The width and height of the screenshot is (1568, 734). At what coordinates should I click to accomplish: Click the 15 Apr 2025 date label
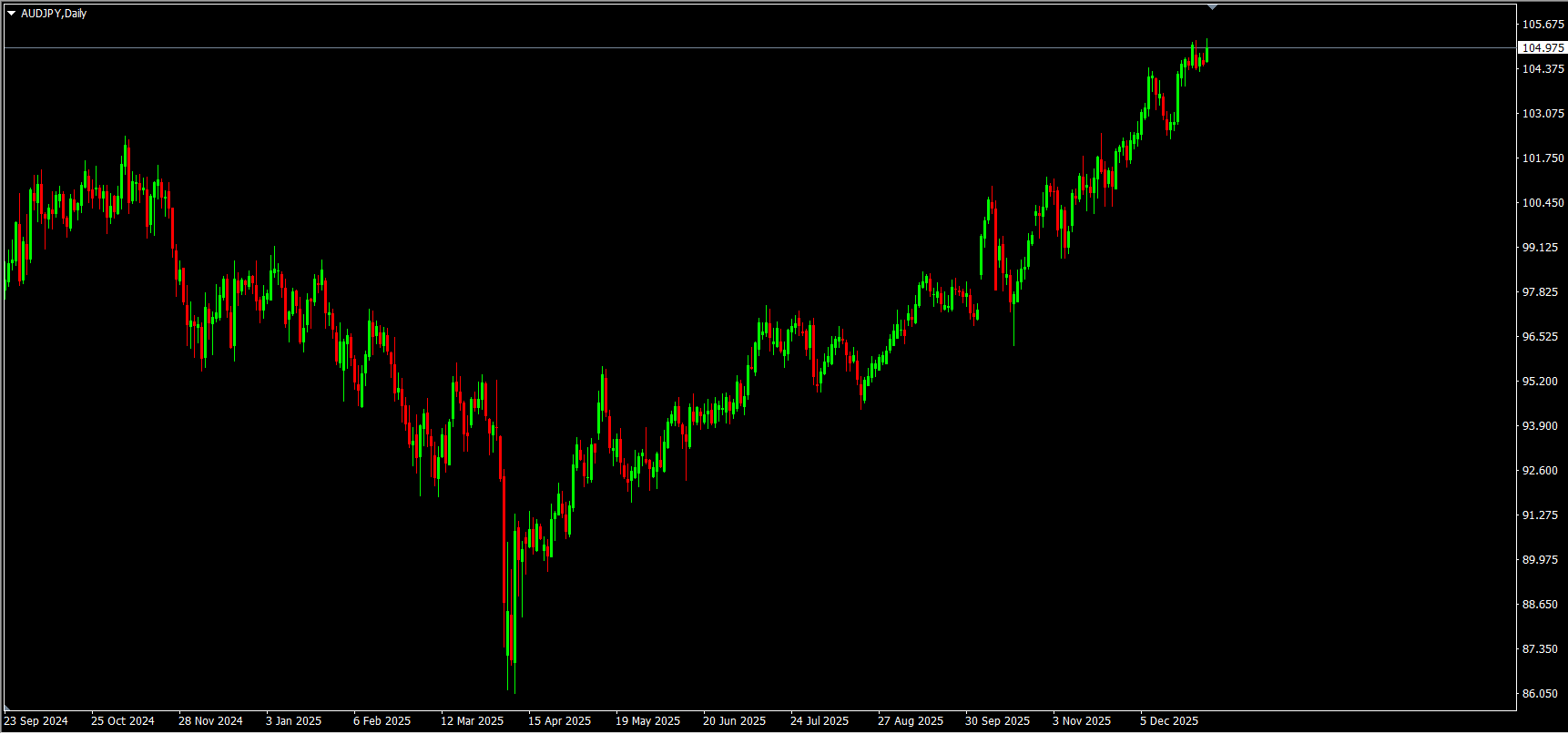pos(559,720)
